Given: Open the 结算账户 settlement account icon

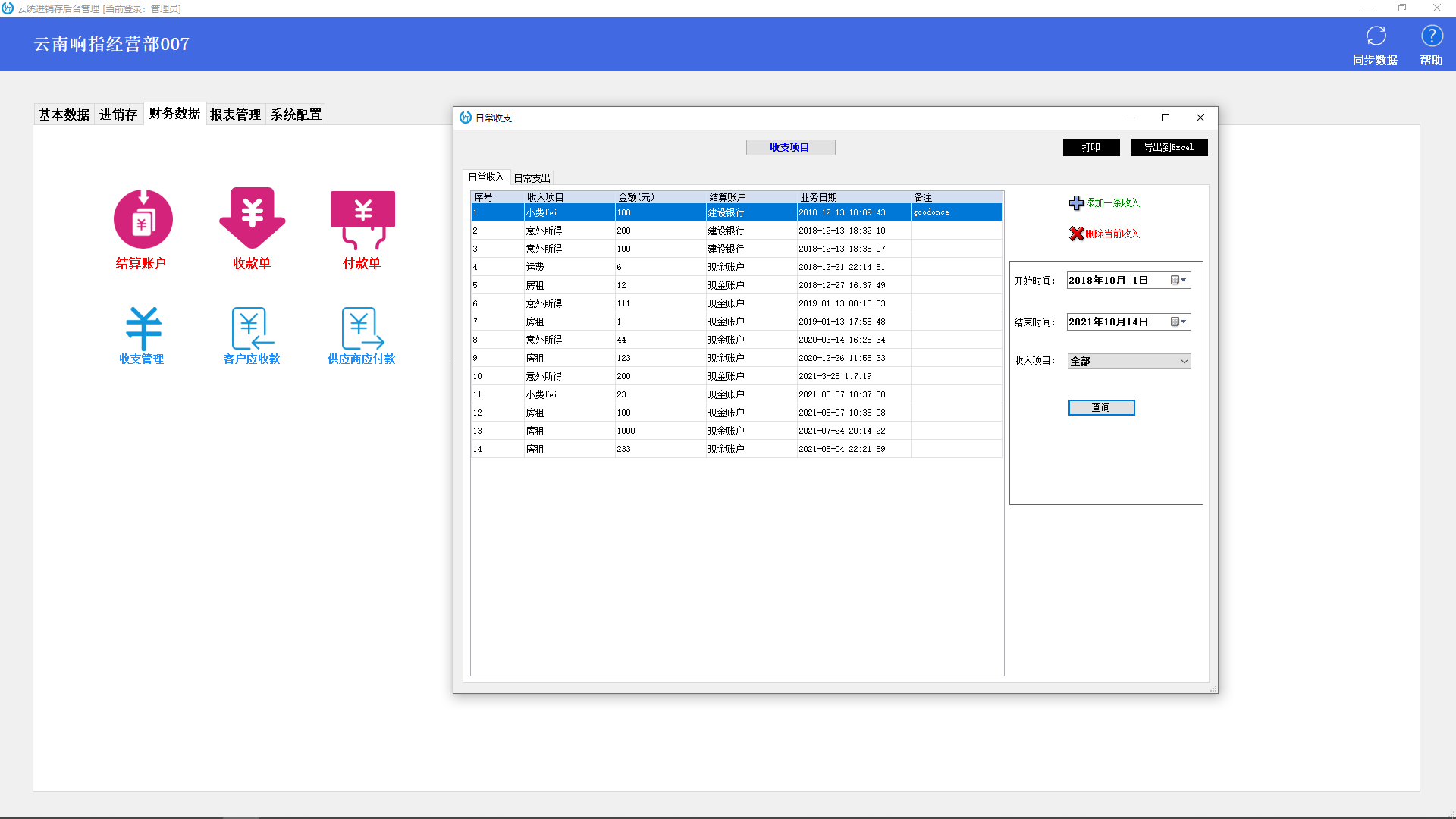Looking at the screenshot, I should pyautogui.click(x=143, y=219).
